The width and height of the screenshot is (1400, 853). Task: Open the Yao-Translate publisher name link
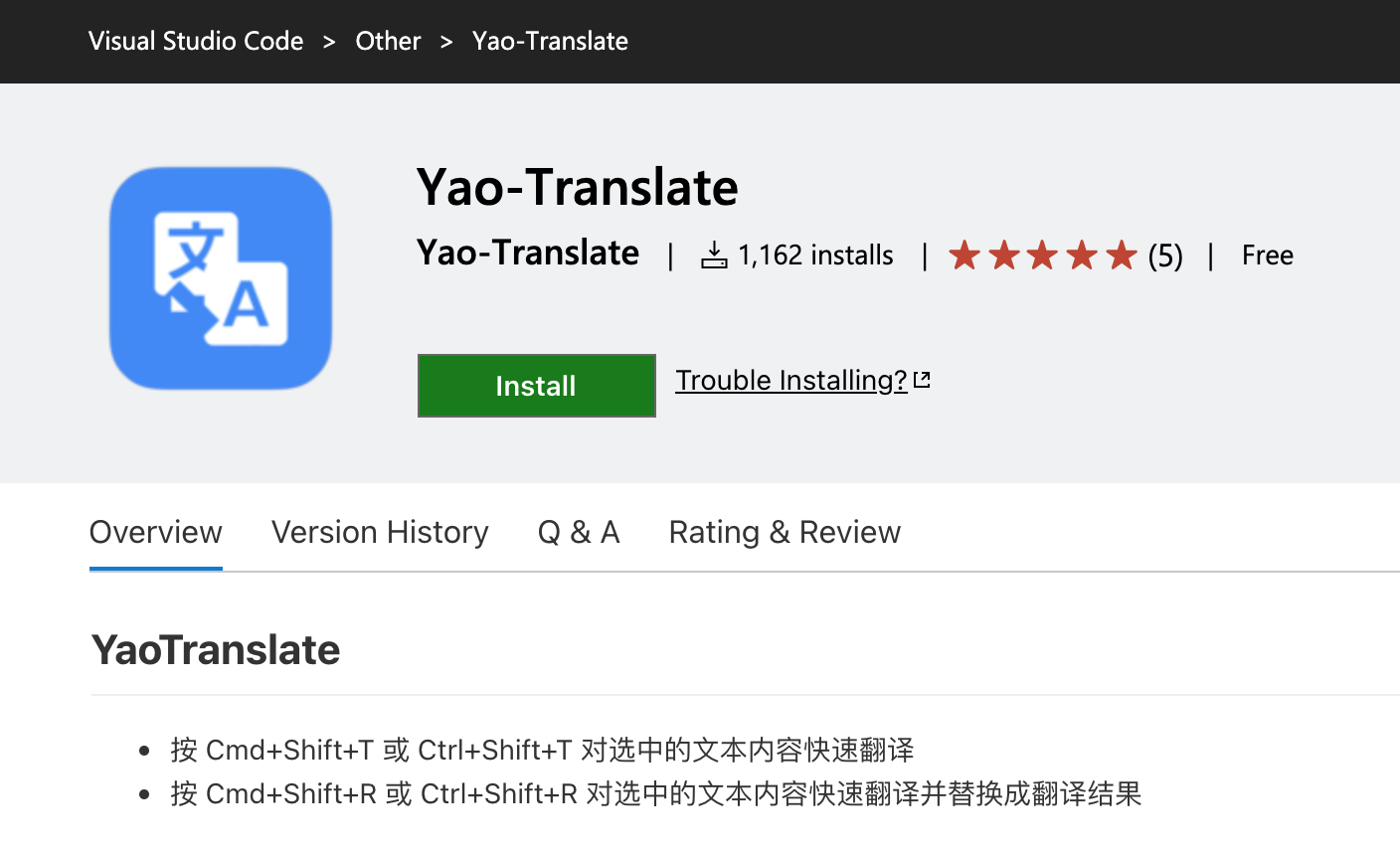coord(528,253)
